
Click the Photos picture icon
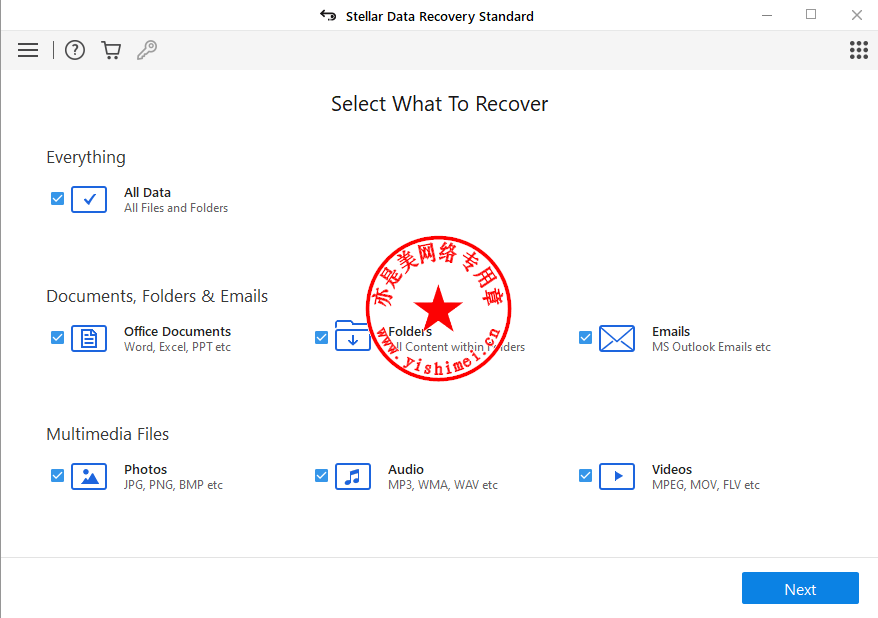(89, 476)
